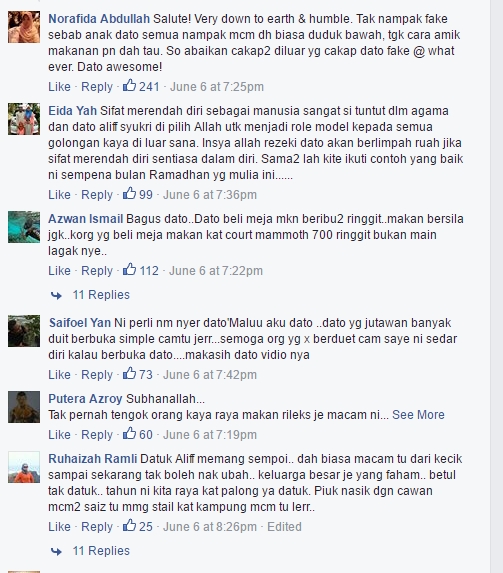
Task: Like Saifoel Yan's comment
Action: click(x=59, y=375)
